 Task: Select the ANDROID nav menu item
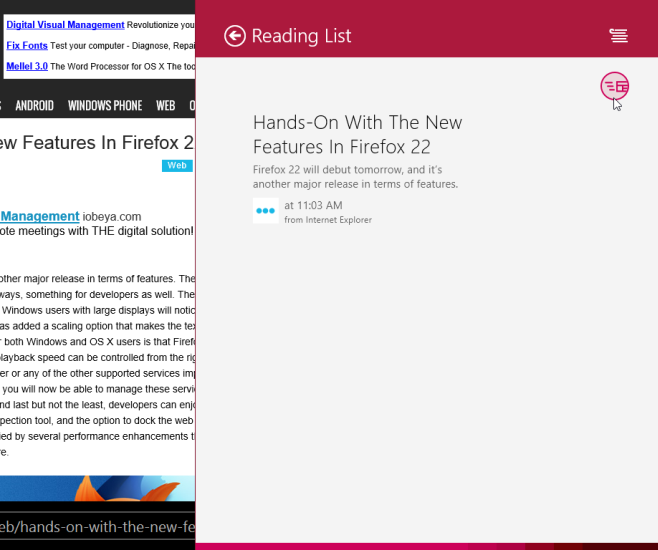34,105
